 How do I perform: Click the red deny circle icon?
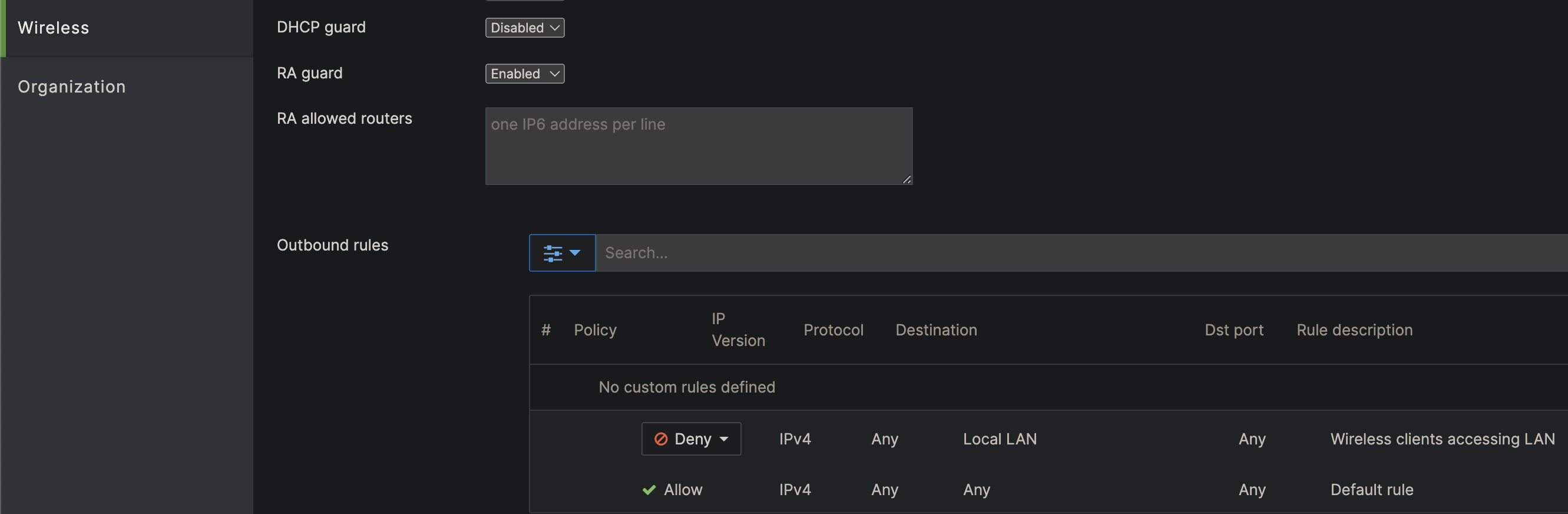pos(660,439)
